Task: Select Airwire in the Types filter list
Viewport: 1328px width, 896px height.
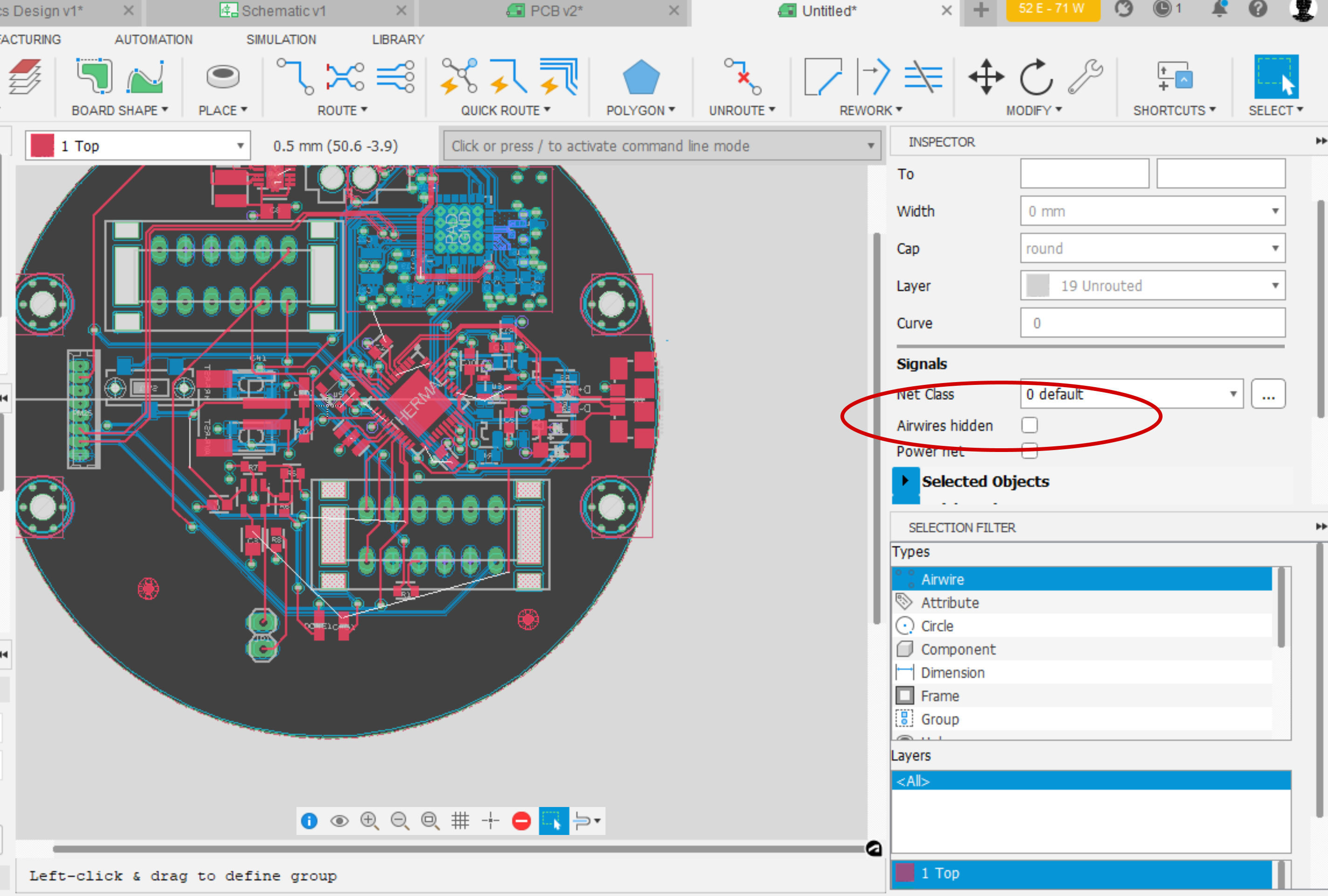Action: click(x=1080, y=579)
